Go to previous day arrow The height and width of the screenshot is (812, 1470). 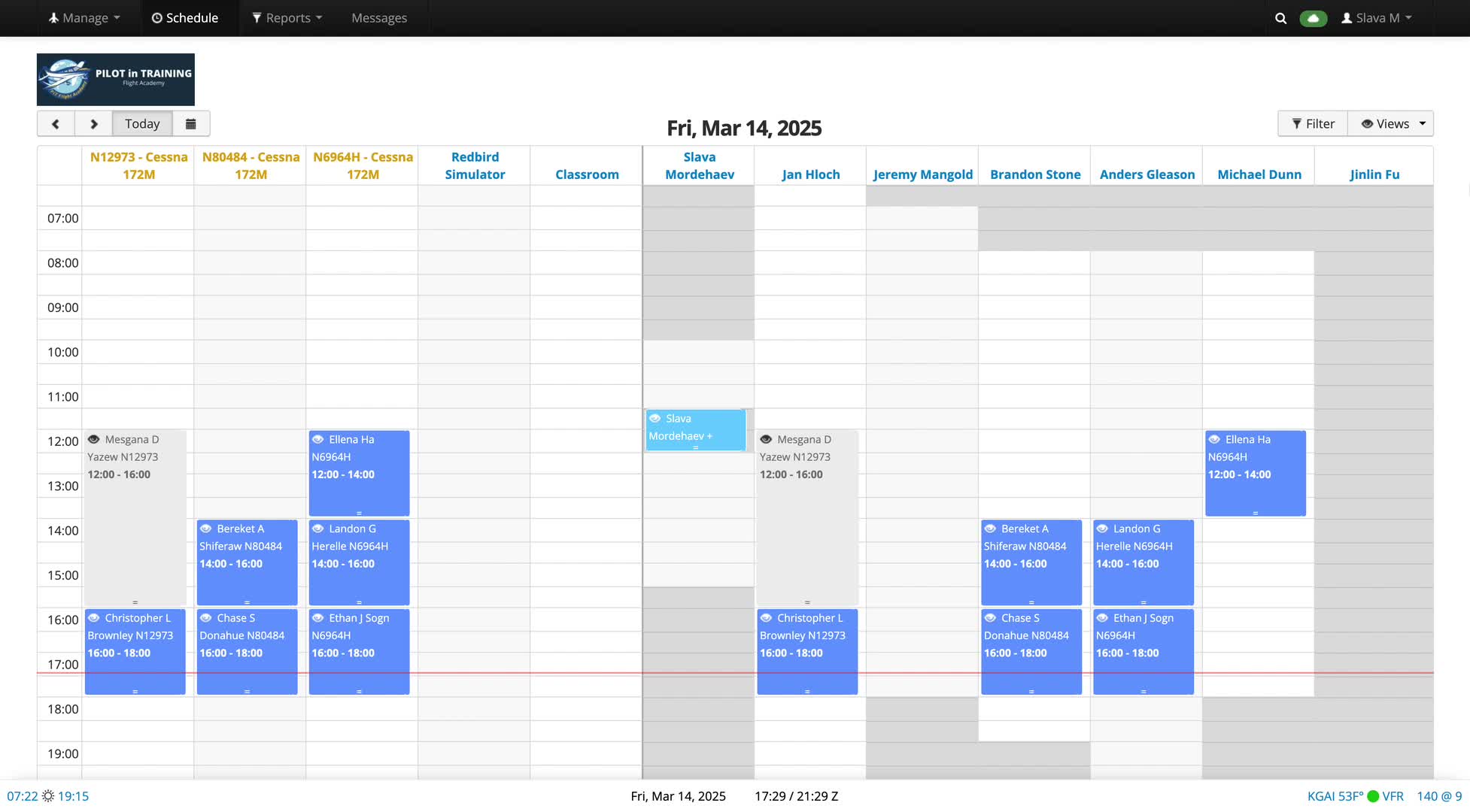coord(56,124)
